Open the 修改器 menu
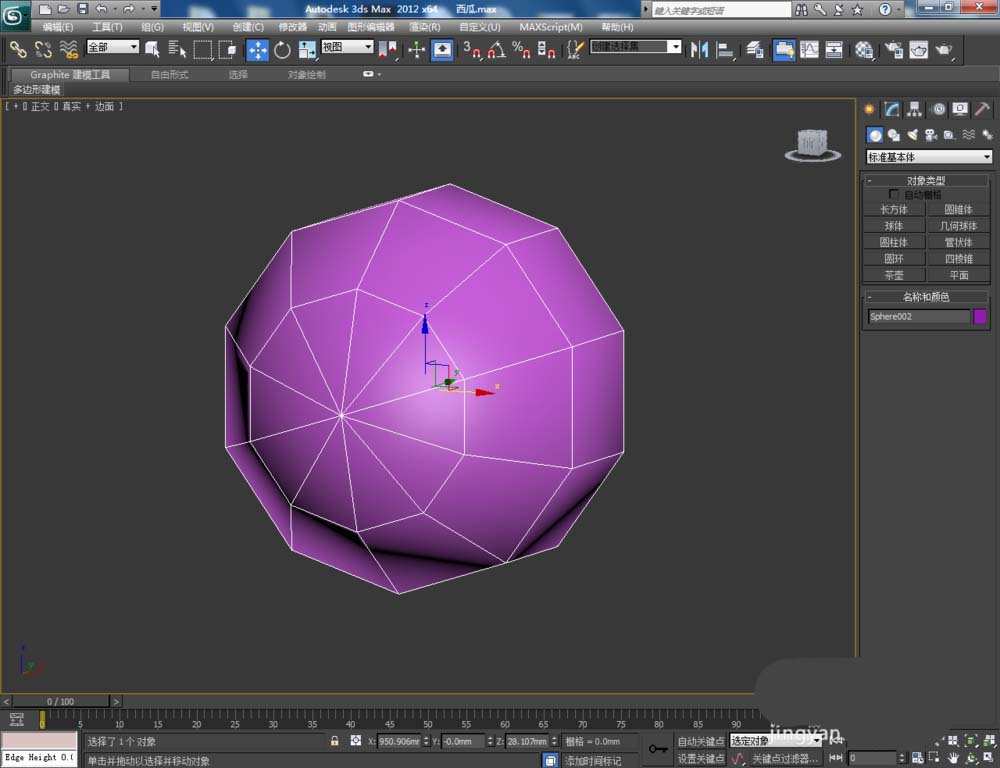 [293, 27]
